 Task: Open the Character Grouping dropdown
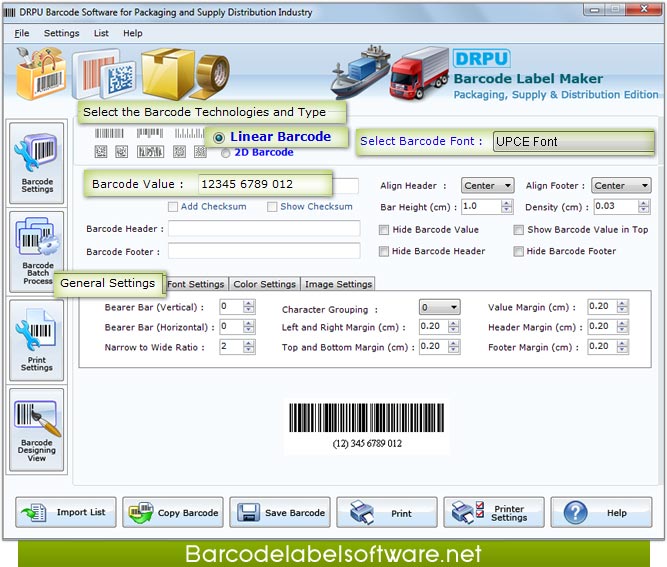(x=439, y=307)
